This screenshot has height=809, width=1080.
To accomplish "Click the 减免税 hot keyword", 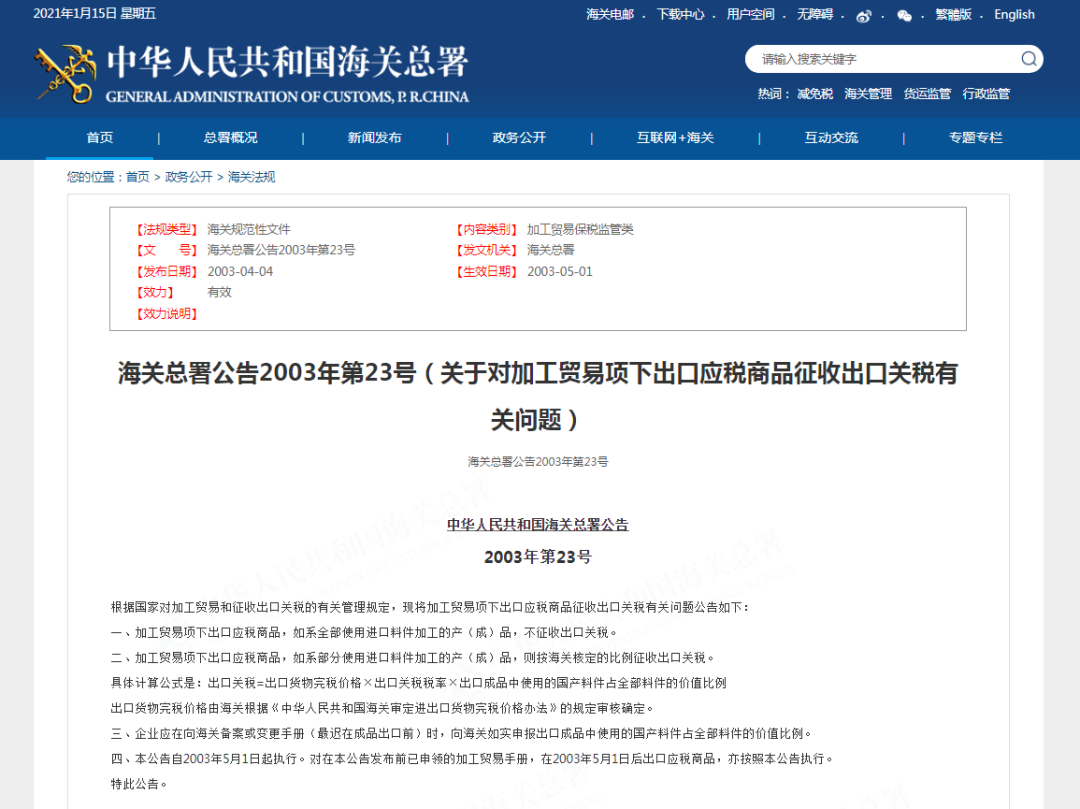I will click(x=814, y=94).
